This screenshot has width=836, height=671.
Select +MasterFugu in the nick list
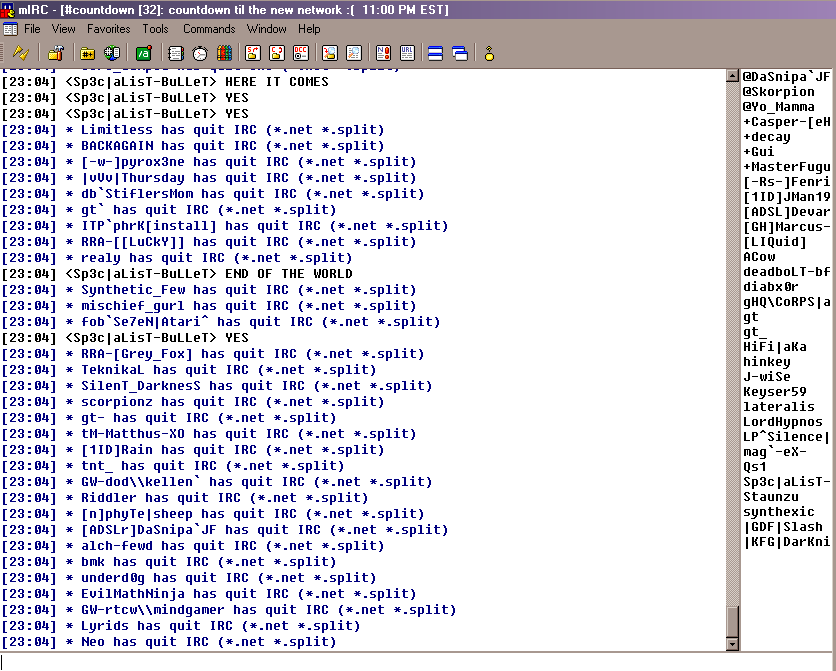point(786,167)
